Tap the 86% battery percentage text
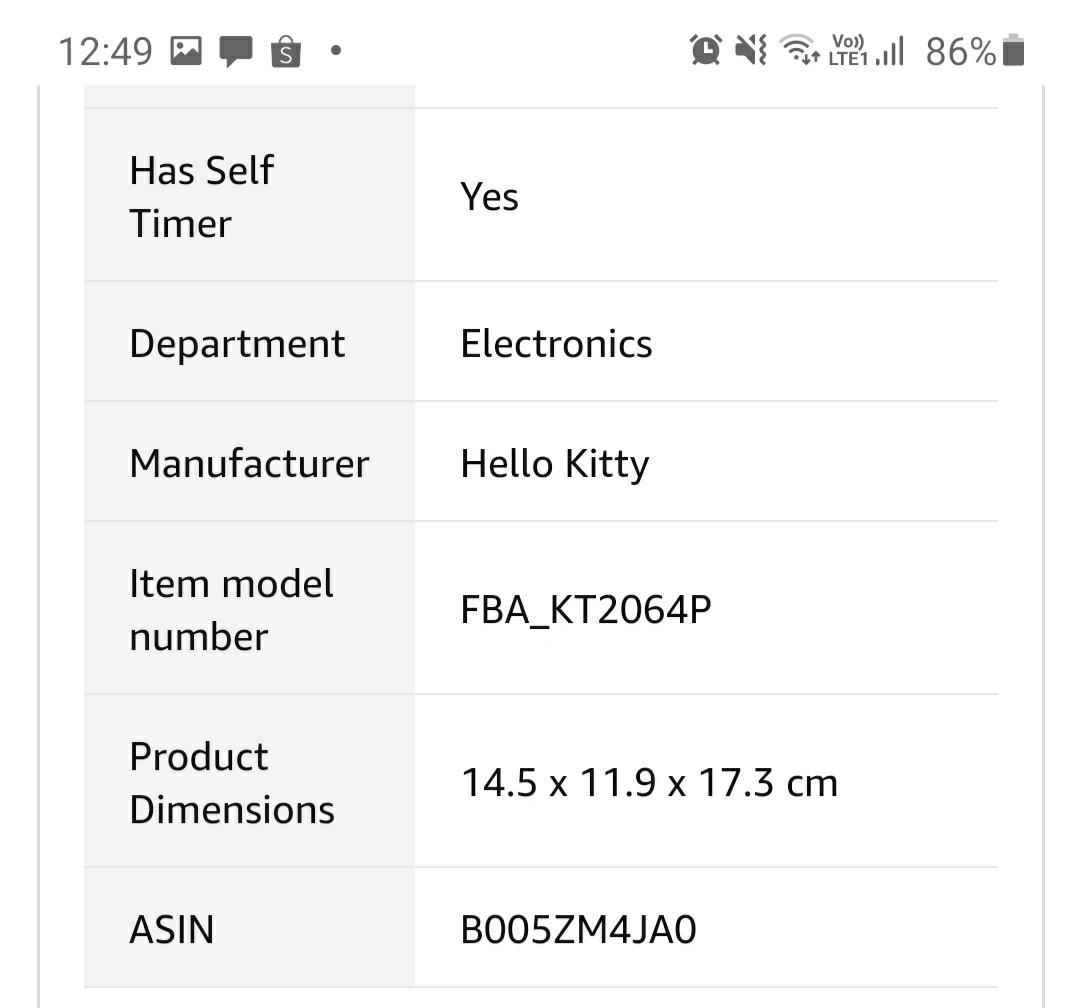The height and width of the screenshot is (1008, 1080). point(960,51)
